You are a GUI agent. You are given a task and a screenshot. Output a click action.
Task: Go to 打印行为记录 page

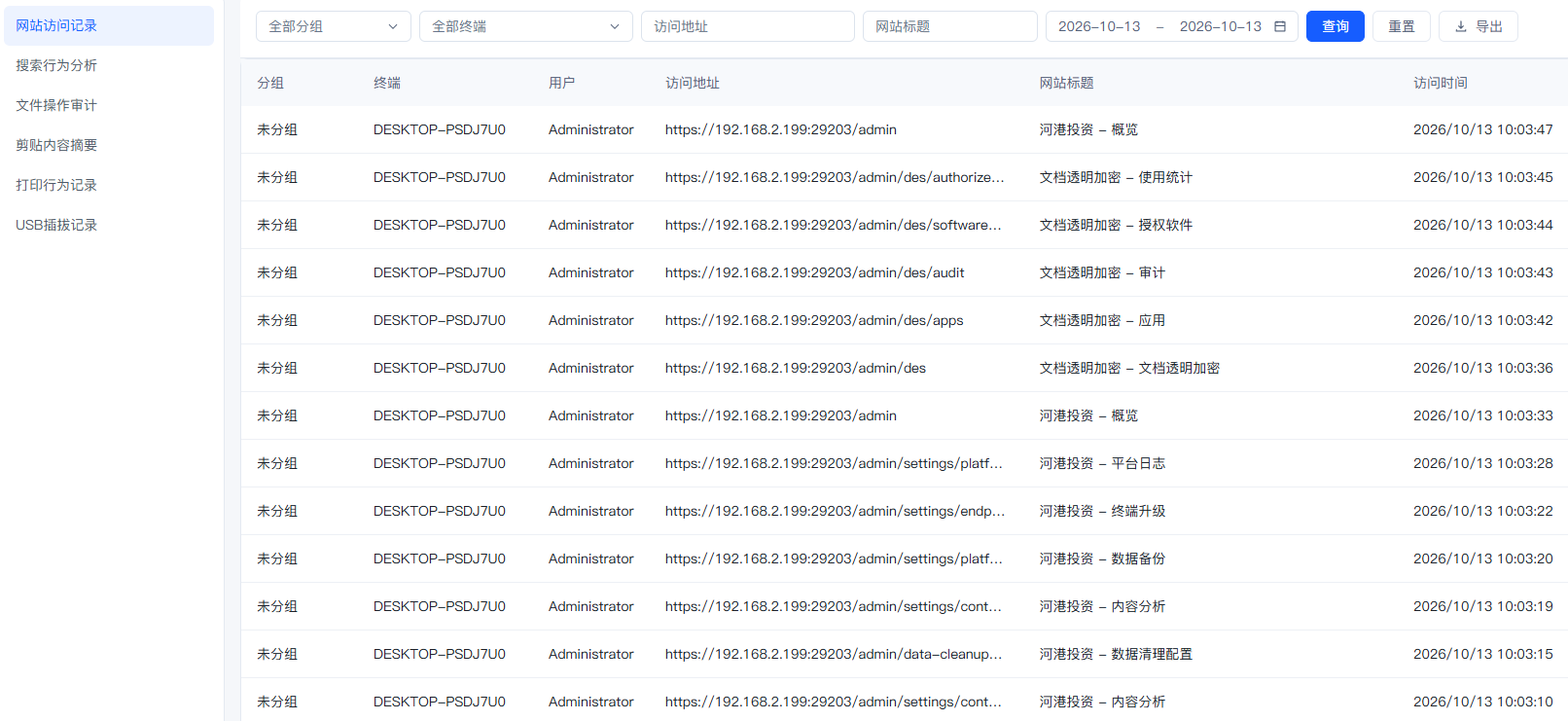point(109,185)
